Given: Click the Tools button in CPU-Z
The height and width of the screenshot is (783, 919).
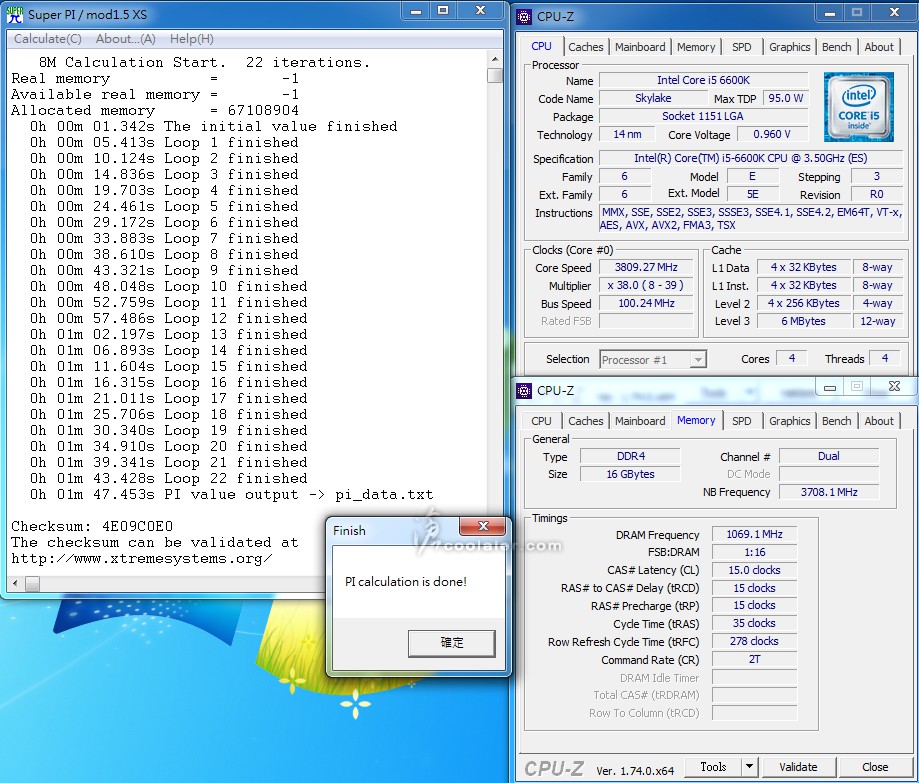Looking at the screenshot, I should [x=713, y=767].
